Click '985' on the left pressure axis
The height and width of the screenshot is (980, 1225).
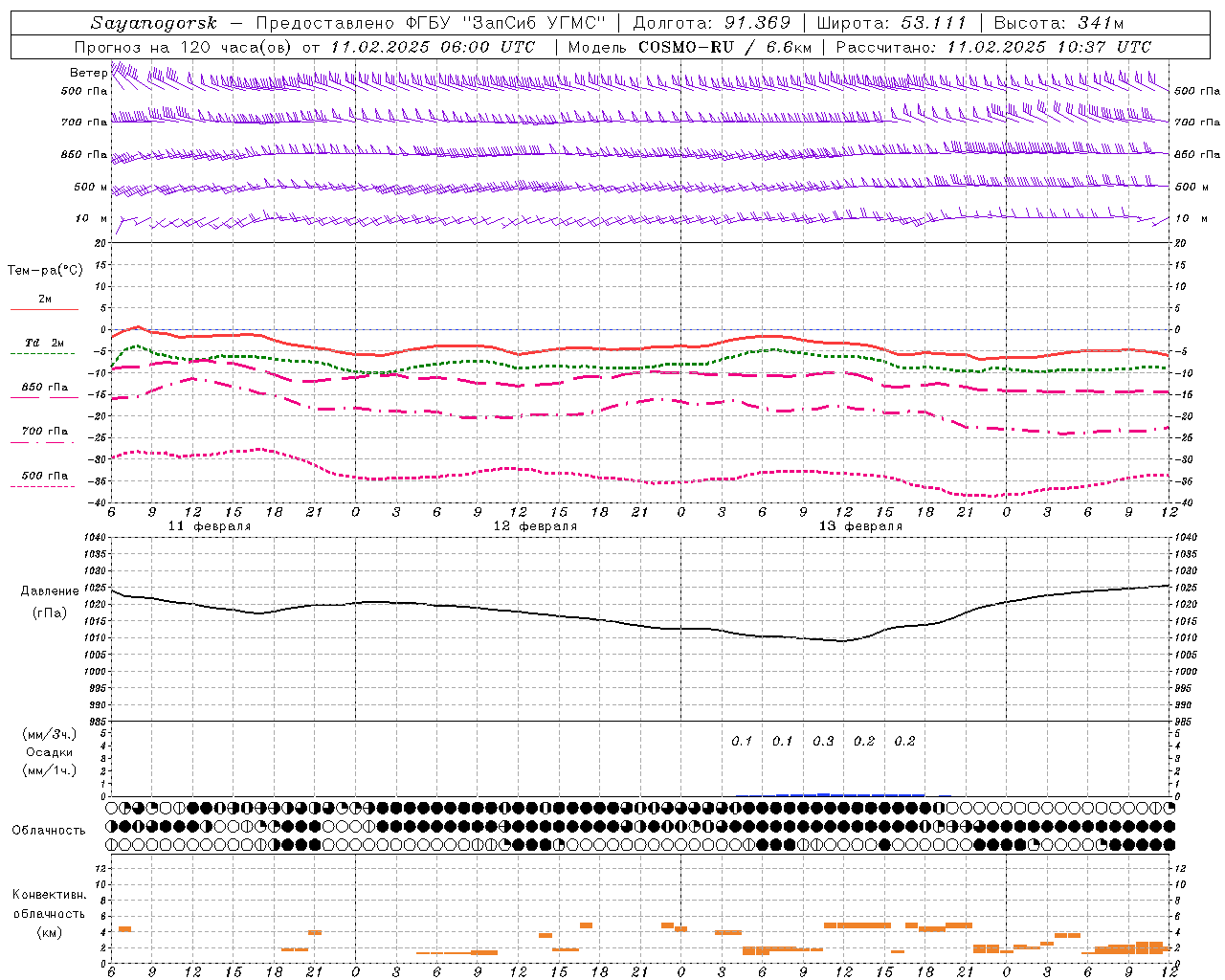(x=96, y=722)
